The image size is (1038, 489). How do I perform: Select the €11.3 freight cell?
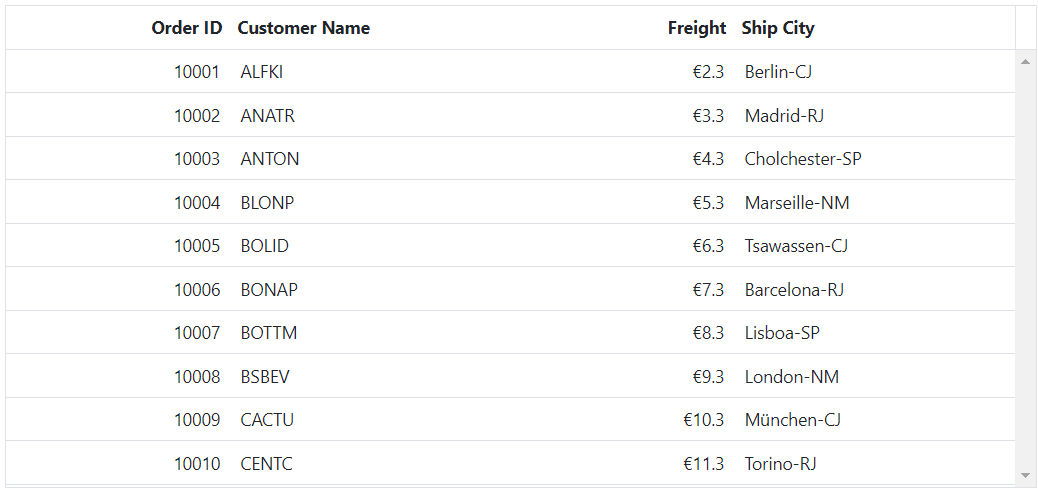[x=704, y=463]
